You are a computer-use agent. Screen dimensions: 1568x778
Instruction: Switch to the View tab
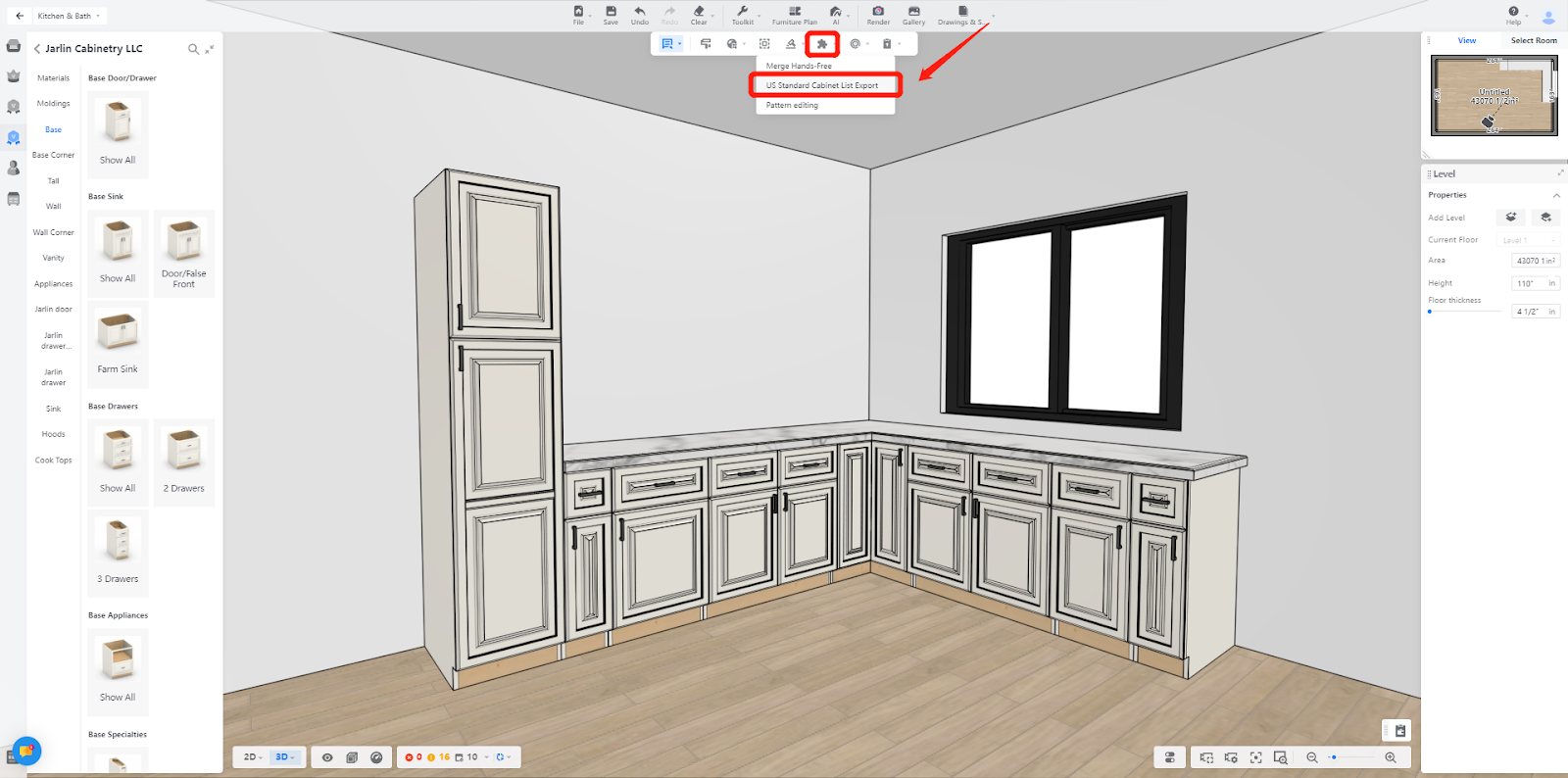pos(1467,41)
